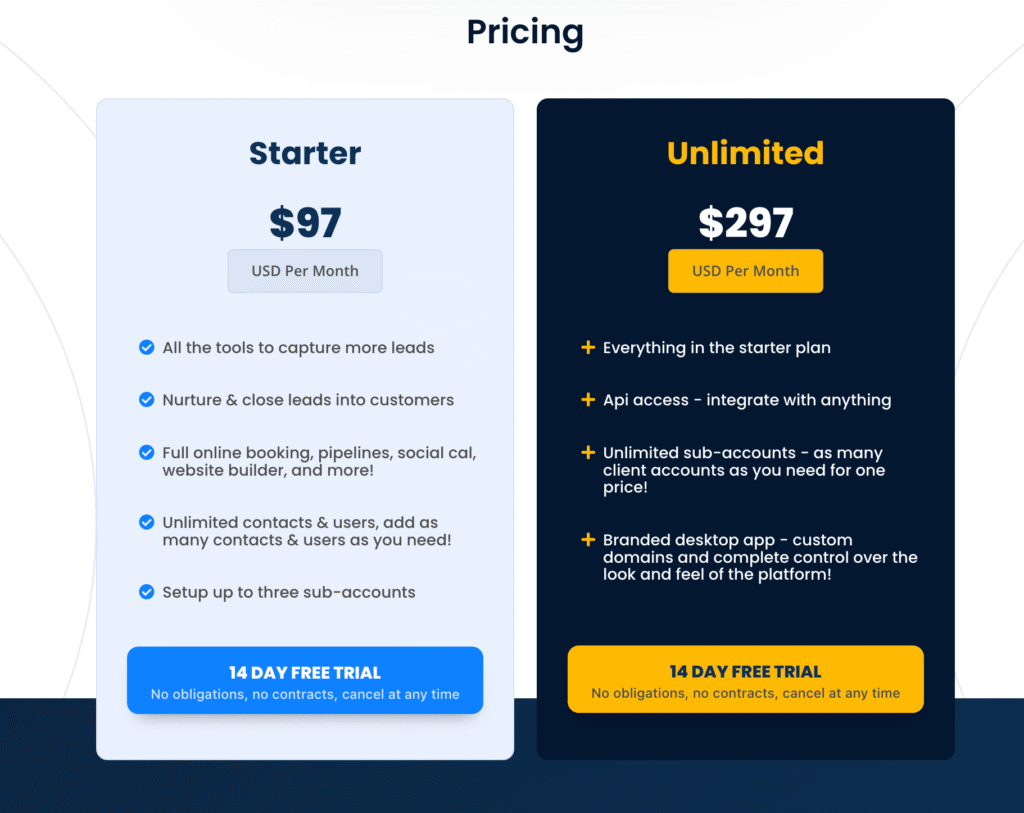The height and width of the screenshot is (813, 1024).
Task: Click Setup up to three sub-accounts text
Action: pyautogui.click(x=289, y=592)
